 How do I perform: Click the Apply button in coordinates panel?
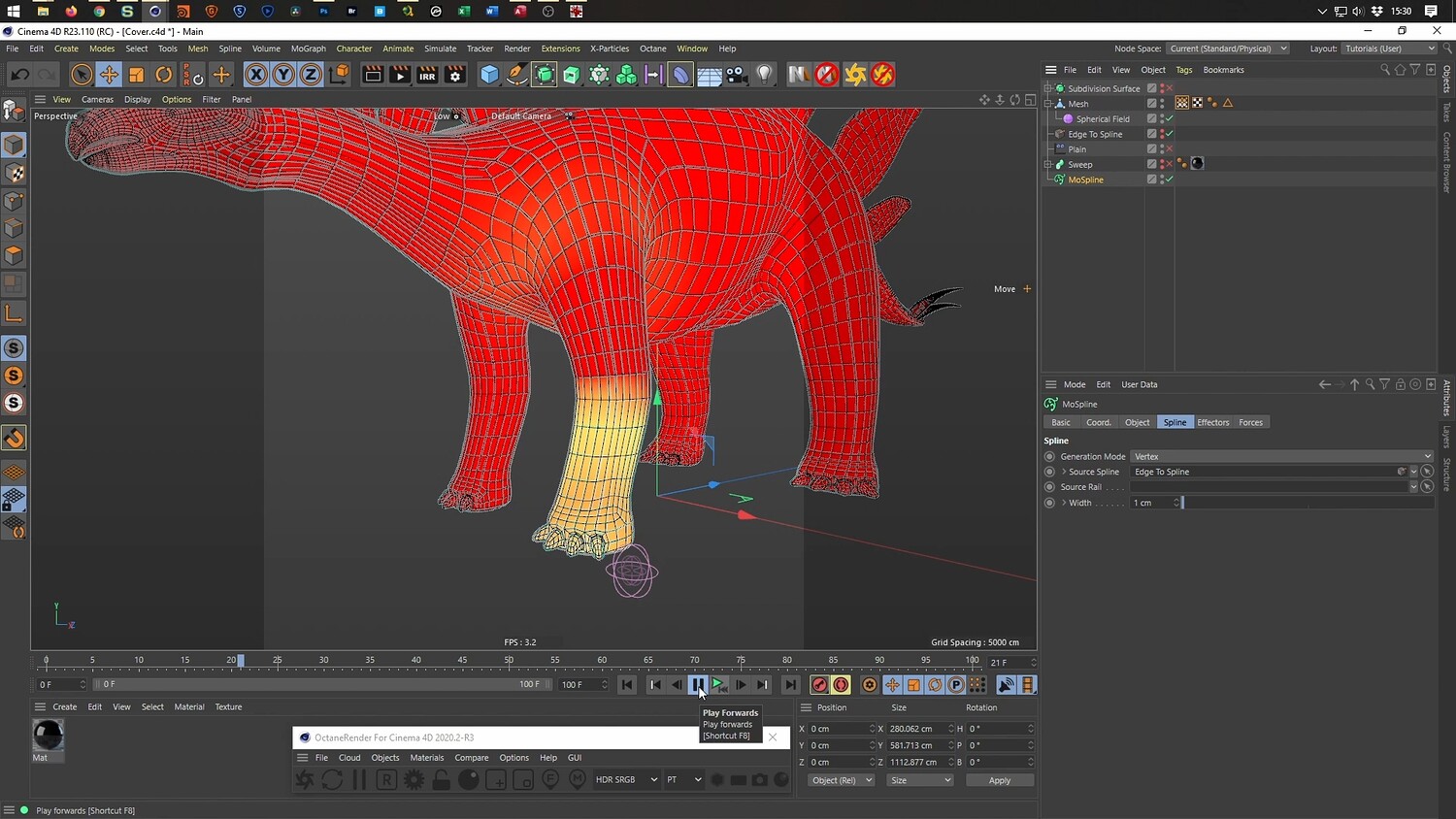[999, 780]
